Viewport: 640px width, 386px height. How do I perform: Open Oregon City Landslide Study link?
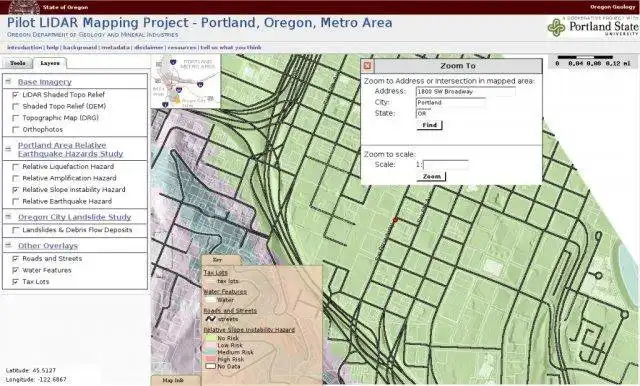[75, 217]
